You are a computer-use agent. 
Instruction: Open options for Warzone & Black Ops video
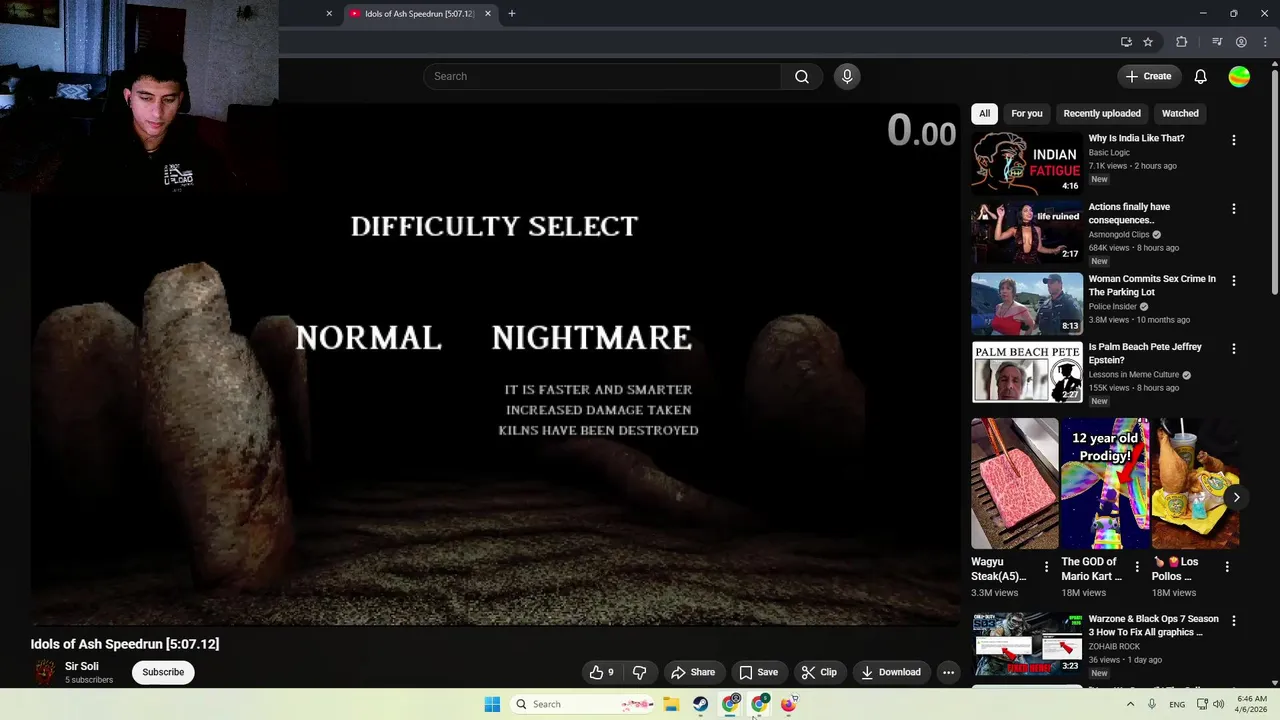coord(1233,621)
